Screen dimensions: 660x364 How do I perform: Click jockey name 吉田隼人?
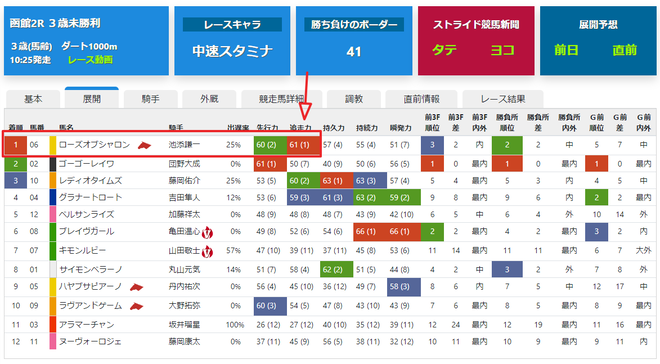(184, 197)
